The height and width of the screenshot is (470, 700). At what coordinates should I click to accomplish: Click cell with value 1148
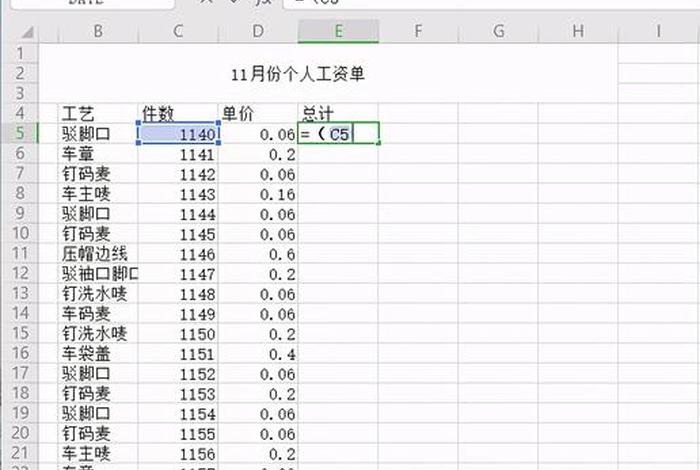178,293
